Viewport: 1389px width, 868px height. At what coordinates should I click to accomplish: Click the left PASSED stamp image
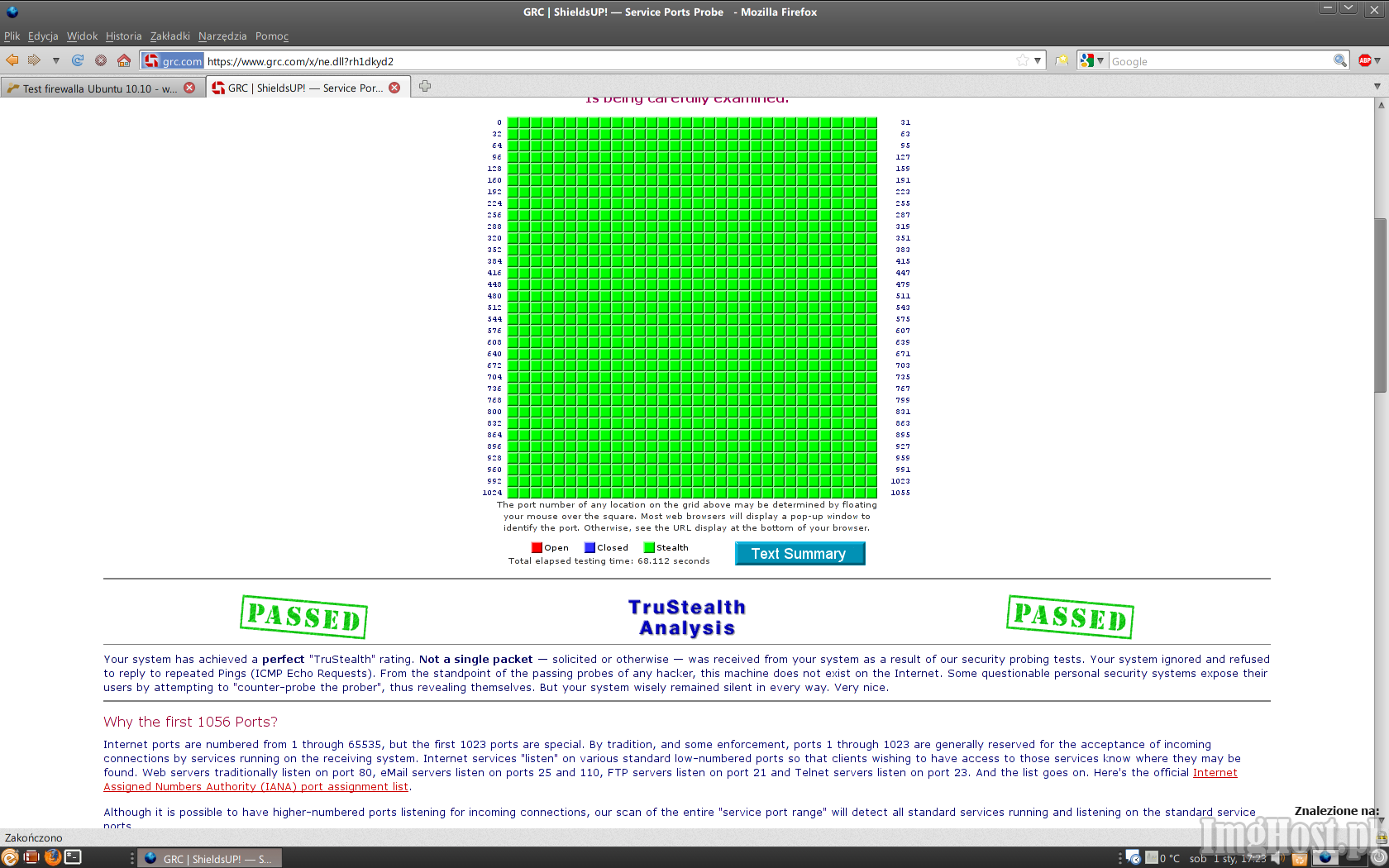point(303,617)
